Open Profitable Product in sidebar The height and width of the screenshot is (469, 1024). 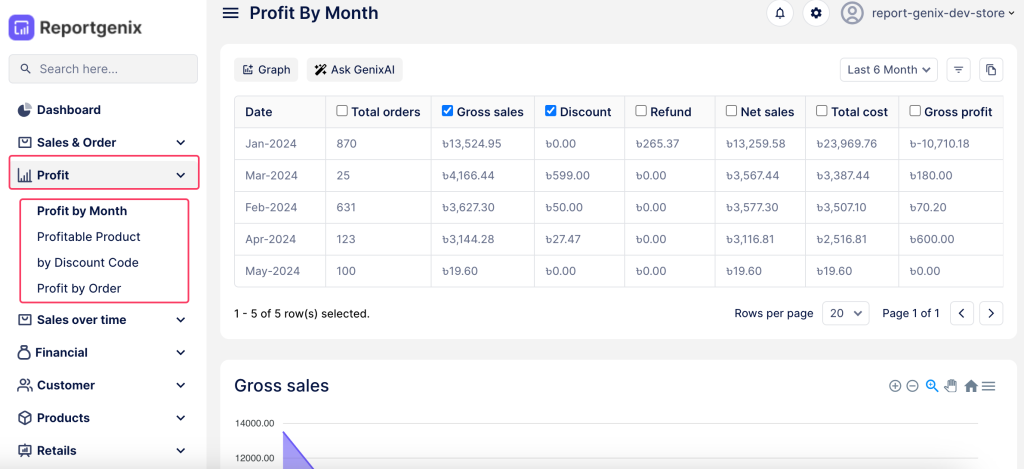coord(89,237)
